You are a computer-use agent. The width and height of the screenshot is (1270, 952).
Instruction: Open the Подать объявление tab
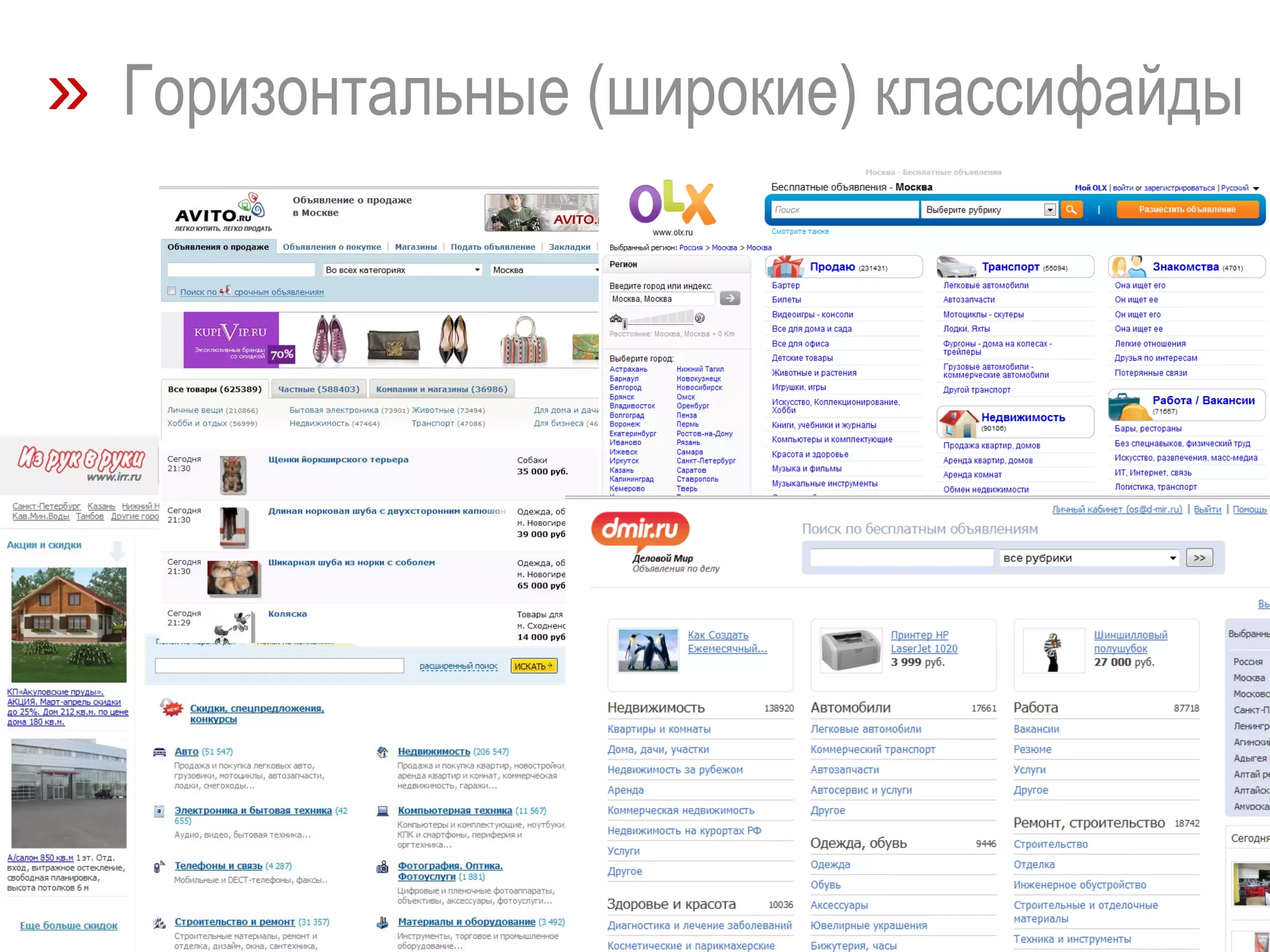[492, 247]
